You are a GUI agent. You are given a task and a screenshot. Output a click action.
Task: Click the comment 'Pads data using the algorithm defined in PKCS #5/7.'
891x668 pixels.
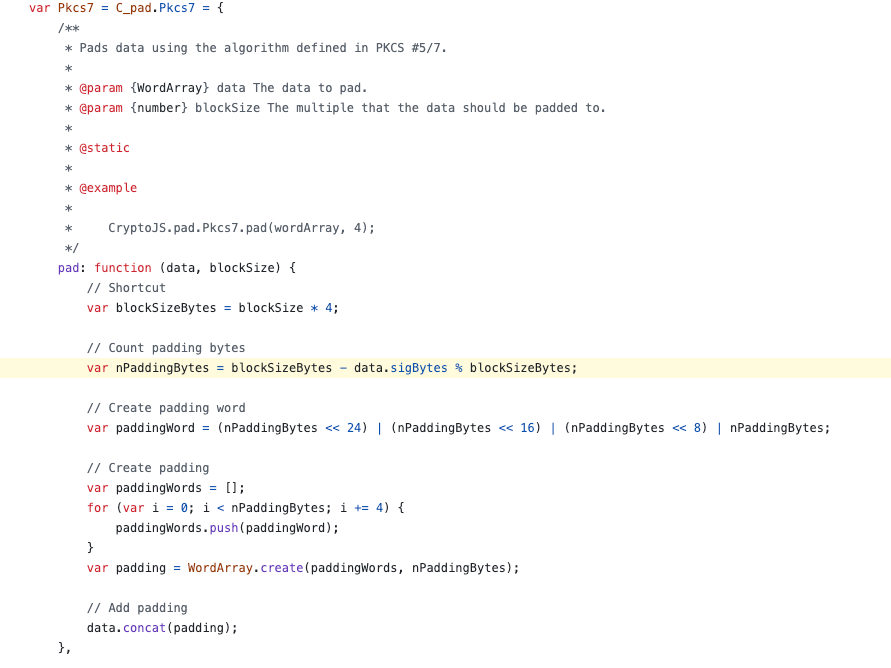pyautogui.click(x=263, y=48)
